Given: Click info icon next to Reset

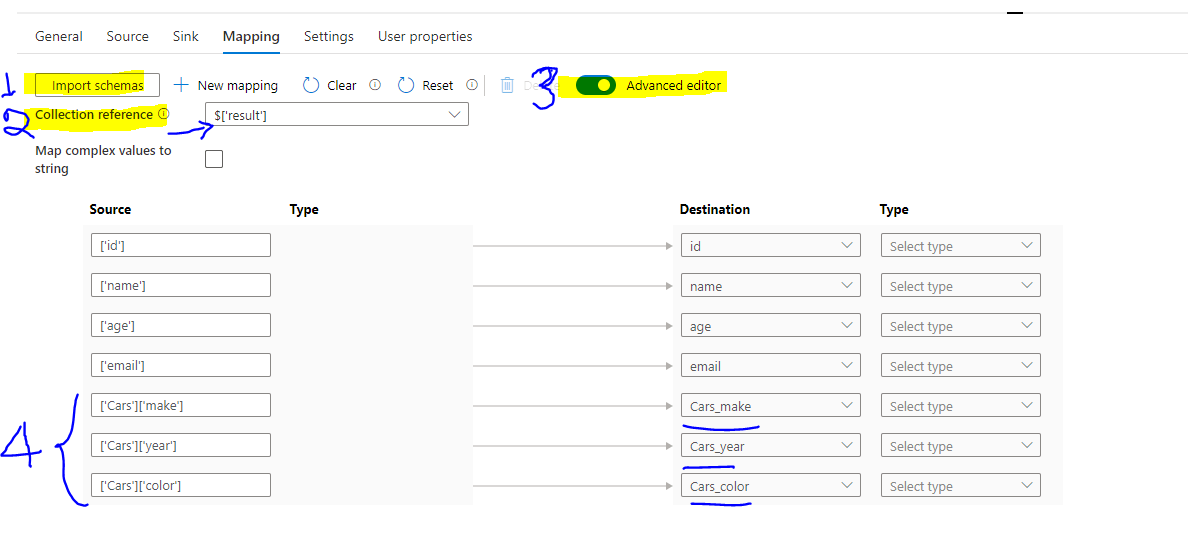Looking at the screenshot, I should pos(471,85).
